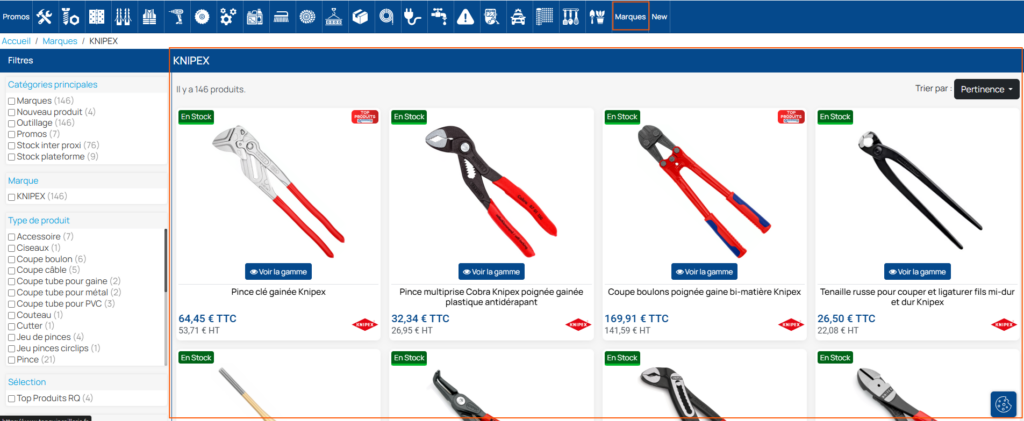Viewport: 1024px width, 421px height.
Task: Check the Top Produits RQ (4) filter
Action: (x=12, y=398)
